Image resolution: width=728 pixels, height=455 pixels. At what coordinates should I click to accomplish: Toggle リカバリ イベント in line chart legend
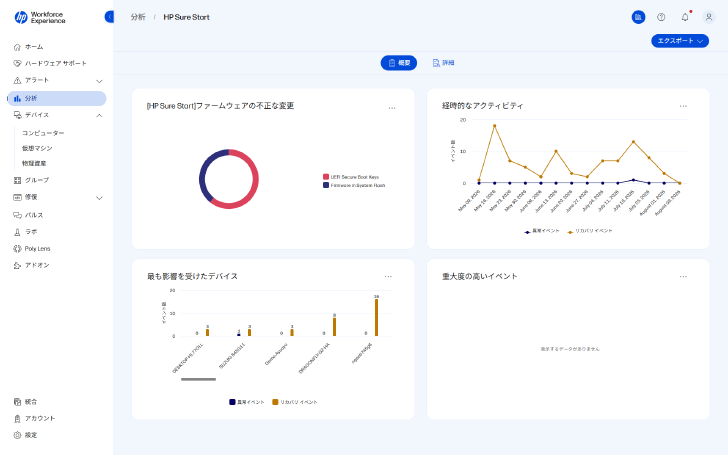coord(590,231)
